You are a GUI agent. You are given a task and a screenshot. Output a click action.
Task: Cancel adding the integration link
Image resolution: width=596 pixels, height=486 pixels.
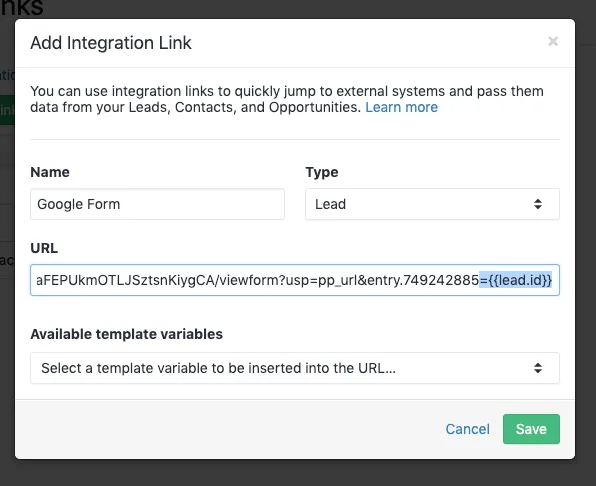(467, 429)
